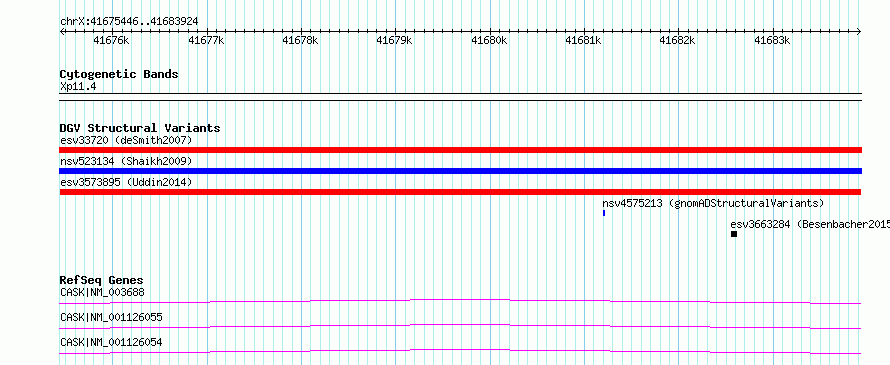This screenshot has height=365, width=890.
Task: Click the 41682k ruler tick label
Action: (677, 40)
